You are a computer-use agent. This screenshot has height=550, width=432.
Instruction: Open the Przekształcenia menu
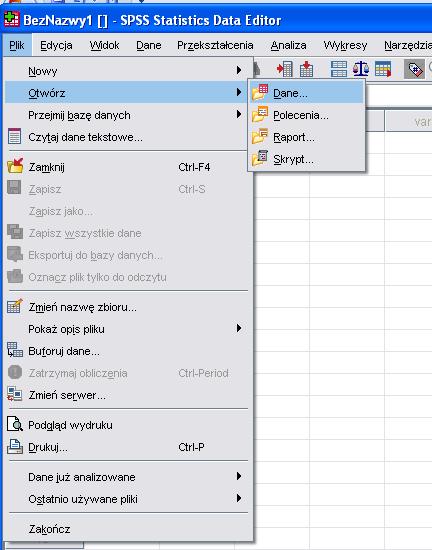click(x=215, y=45)
